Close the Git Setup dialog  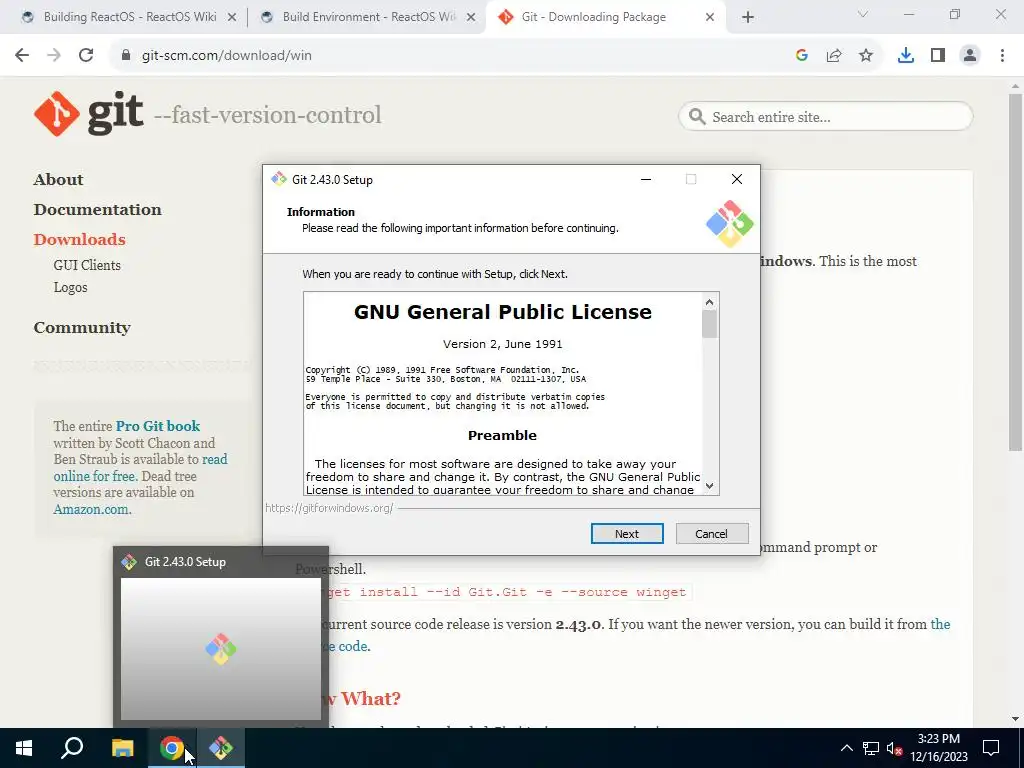coord(737,179)
